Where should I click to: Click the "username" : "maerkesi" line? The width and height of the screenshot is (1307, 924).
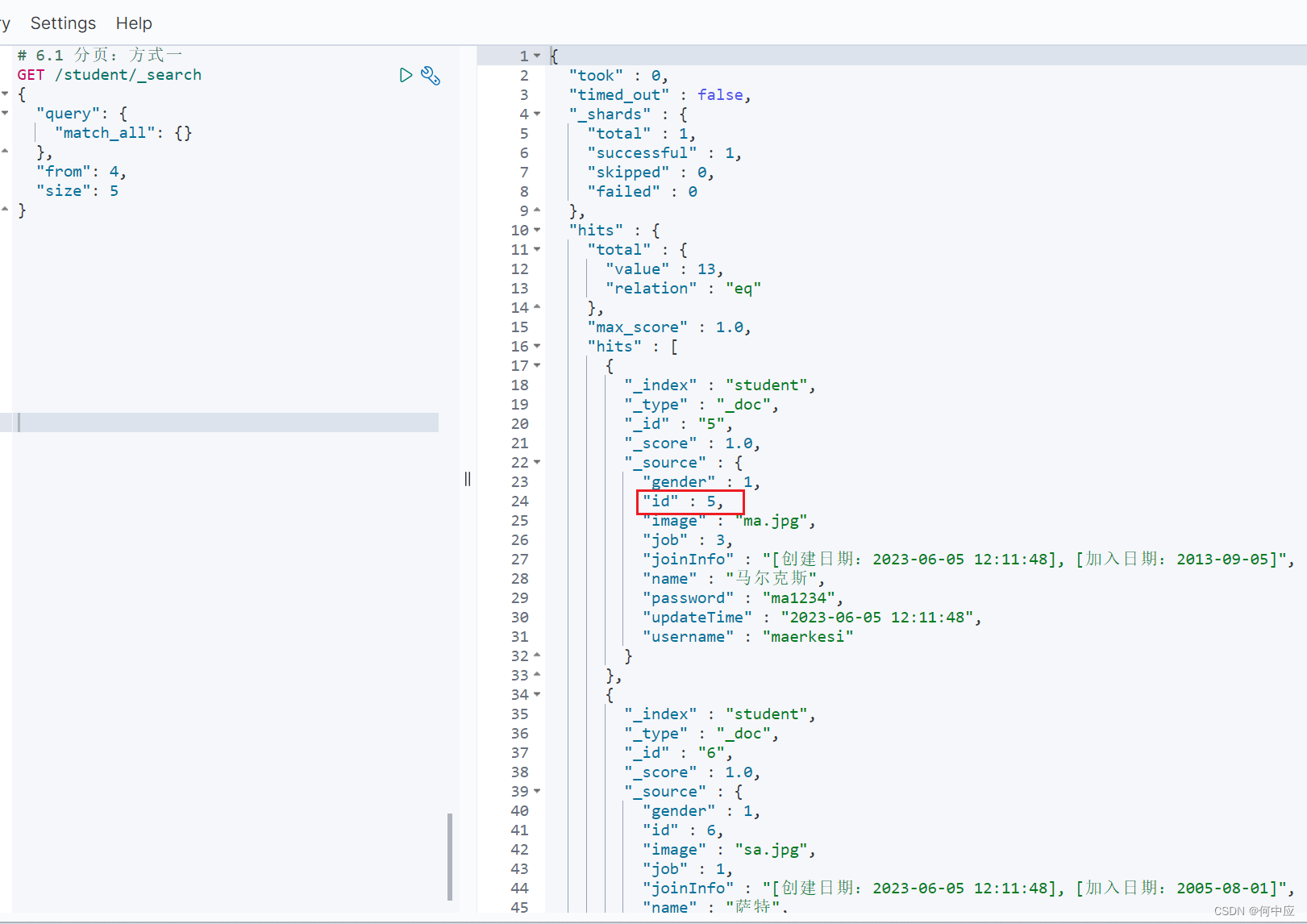click(747, 636)
